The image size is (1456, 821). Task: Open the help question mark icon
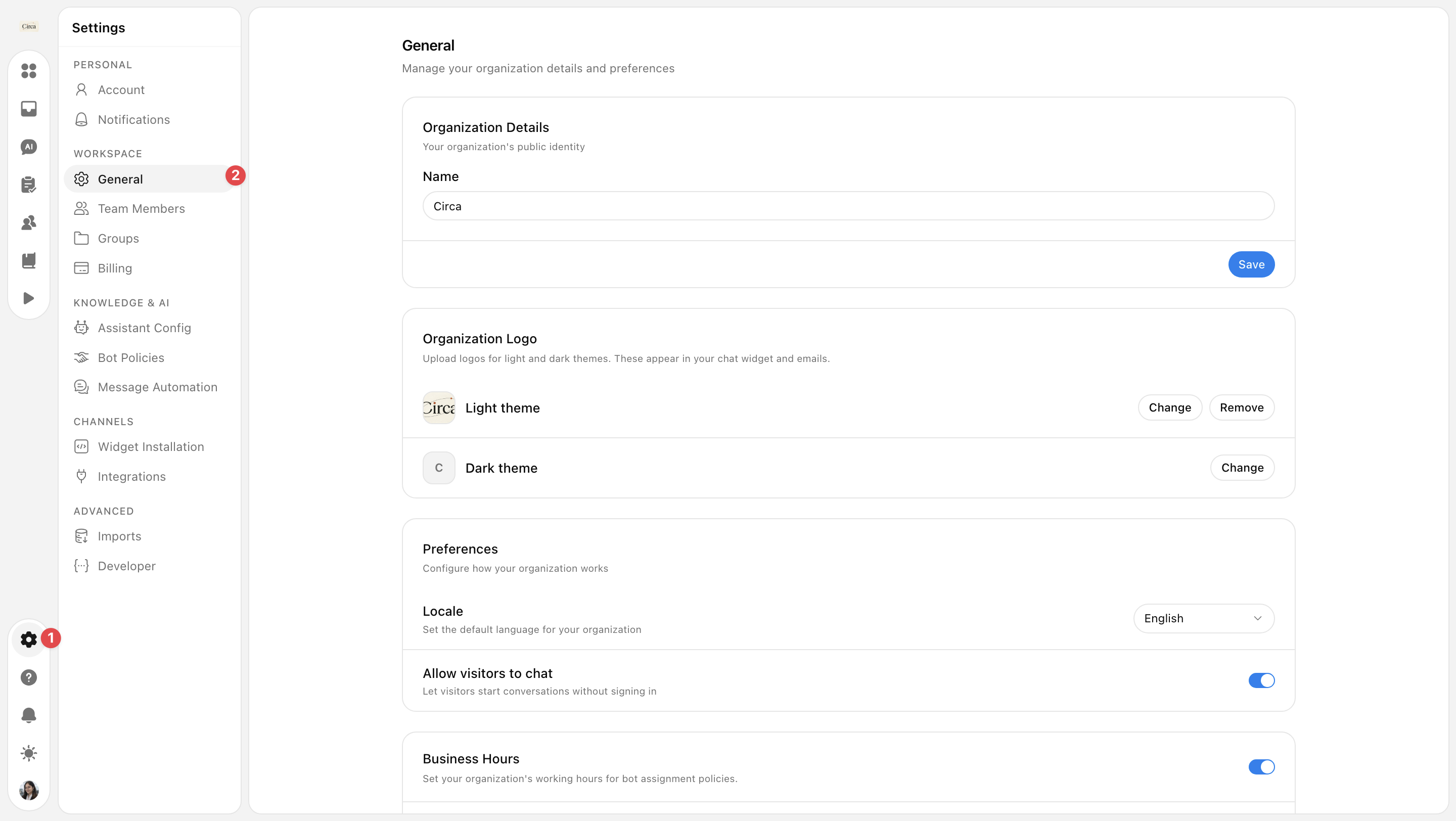click(x=29, y=677)
